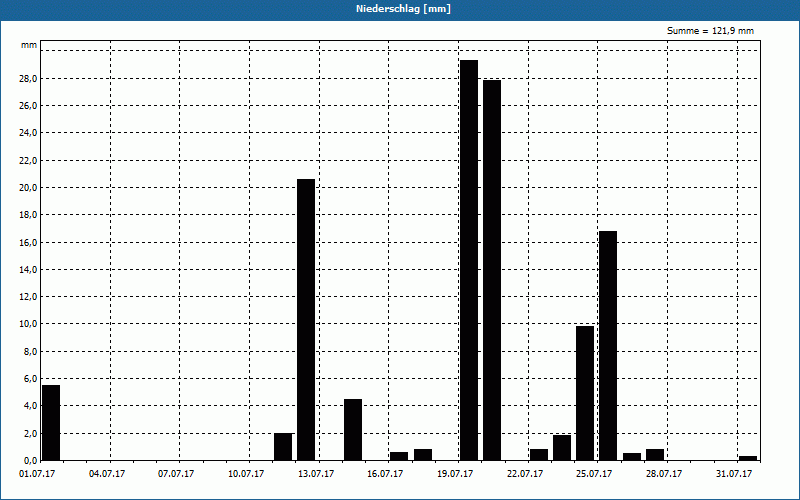Click the 12,0 y-axis label
800x500 pixels.
[28, 296]
